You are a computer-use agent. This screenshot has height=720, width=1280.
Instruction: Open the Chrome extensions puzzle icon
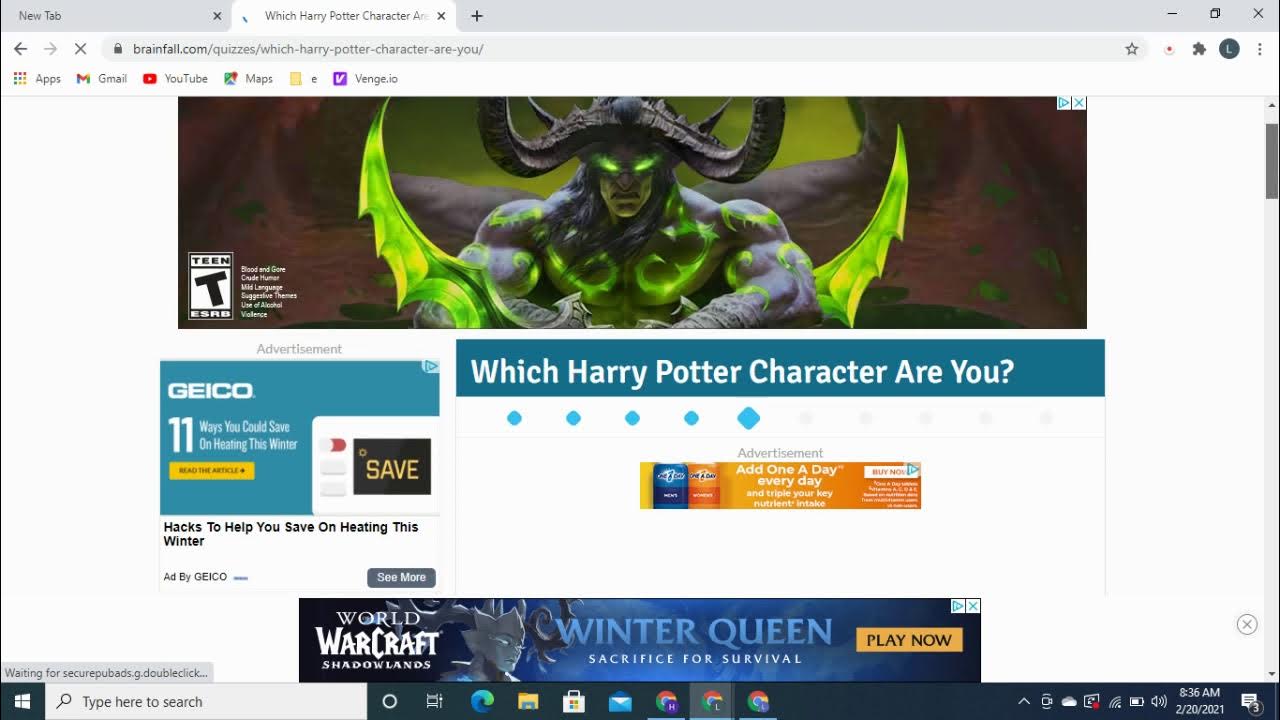1199,49
